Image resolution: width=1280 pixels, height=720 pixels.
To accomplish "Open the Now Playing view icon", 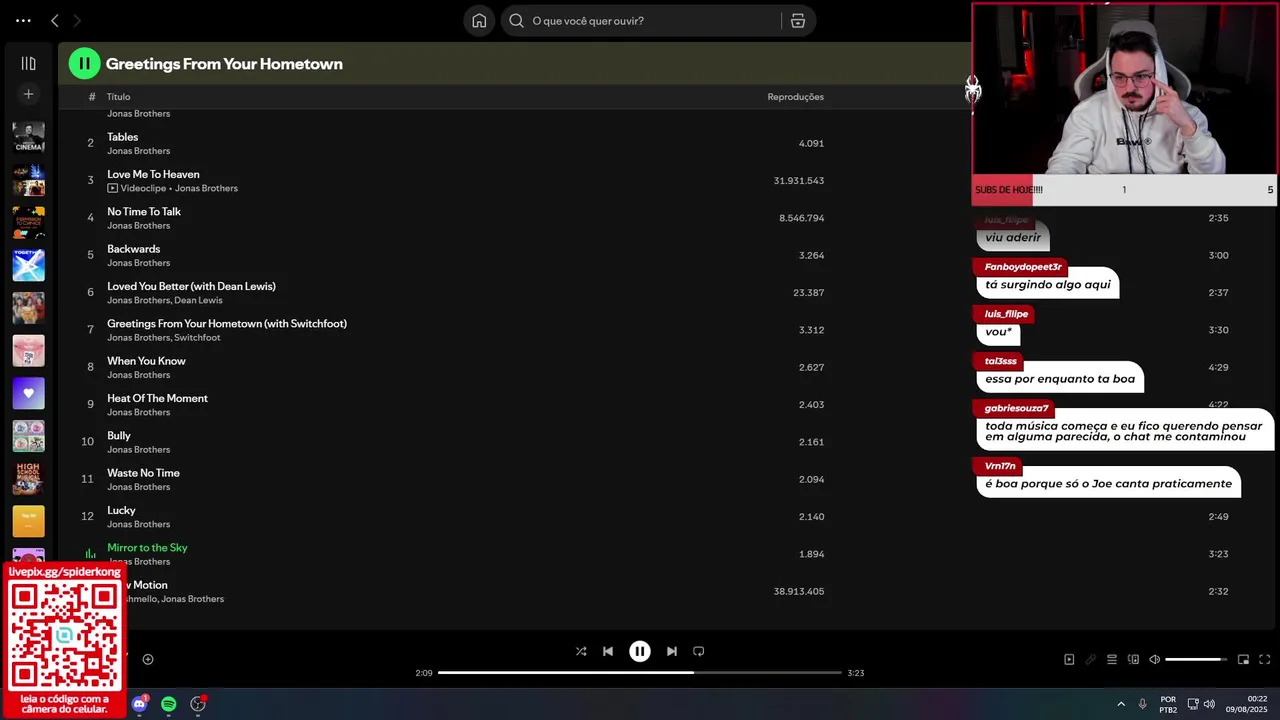I will [x=1069, y=659].
